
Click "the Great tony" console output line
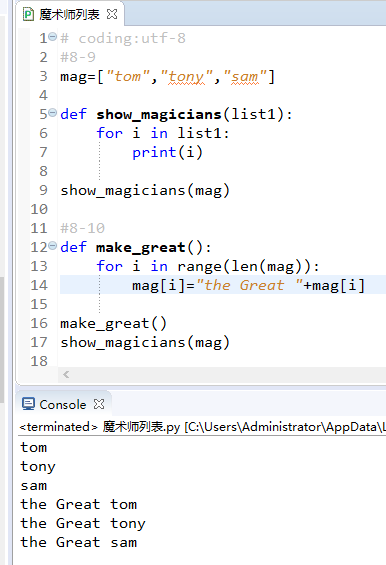(x=83, y=524)
